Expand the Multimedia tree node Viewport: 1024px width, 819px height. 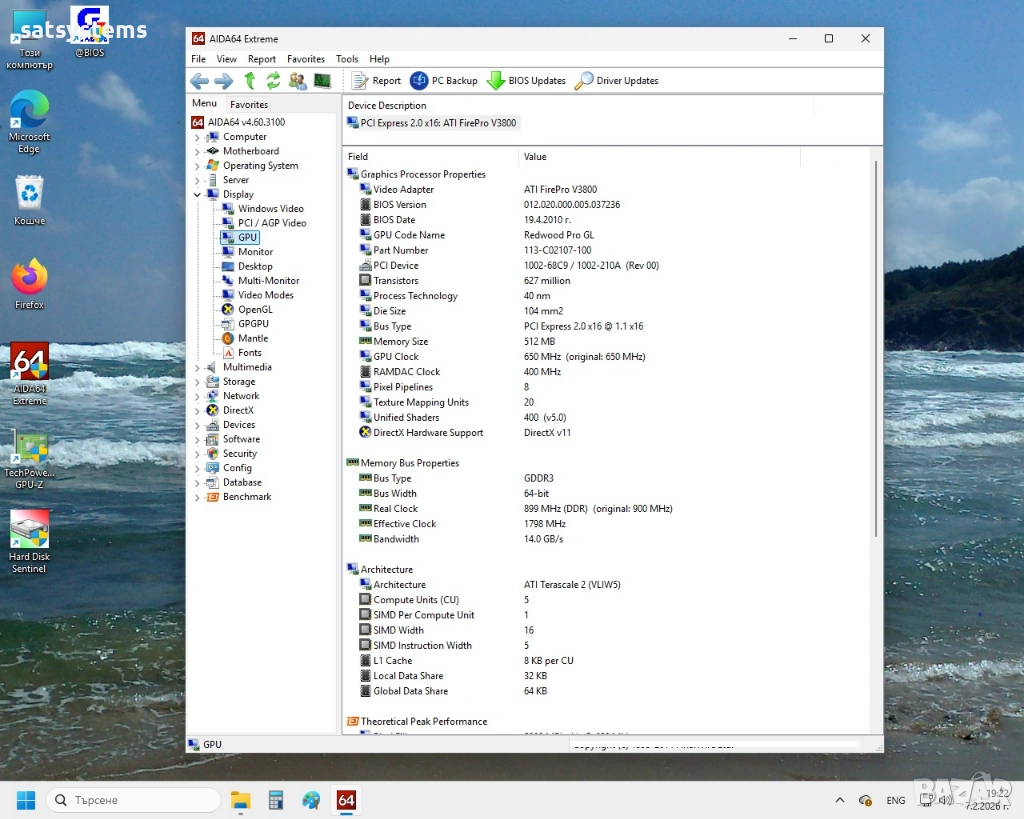197,368
